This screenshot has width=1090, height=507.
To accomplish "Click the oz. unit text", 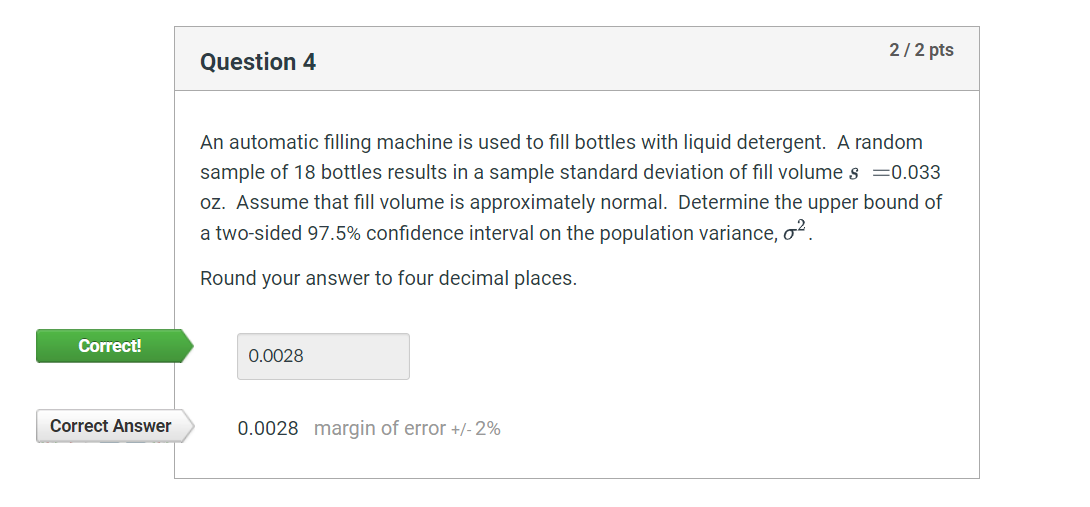I will point(212,202).
